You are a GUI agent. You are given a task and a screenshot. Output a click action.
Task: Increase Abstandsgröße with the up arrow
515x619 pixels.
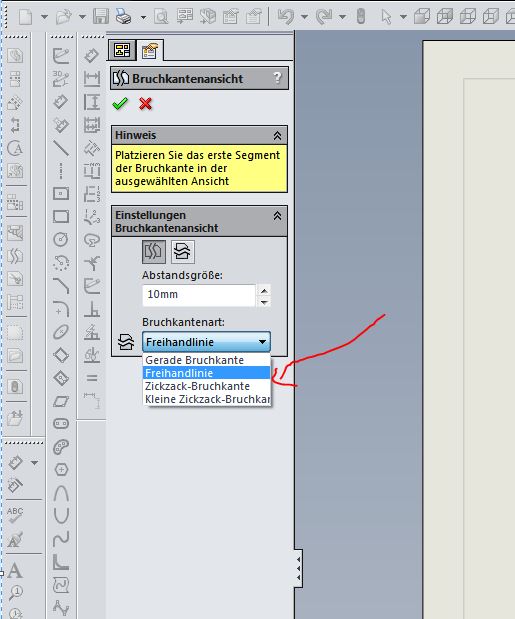coord(264,291)
